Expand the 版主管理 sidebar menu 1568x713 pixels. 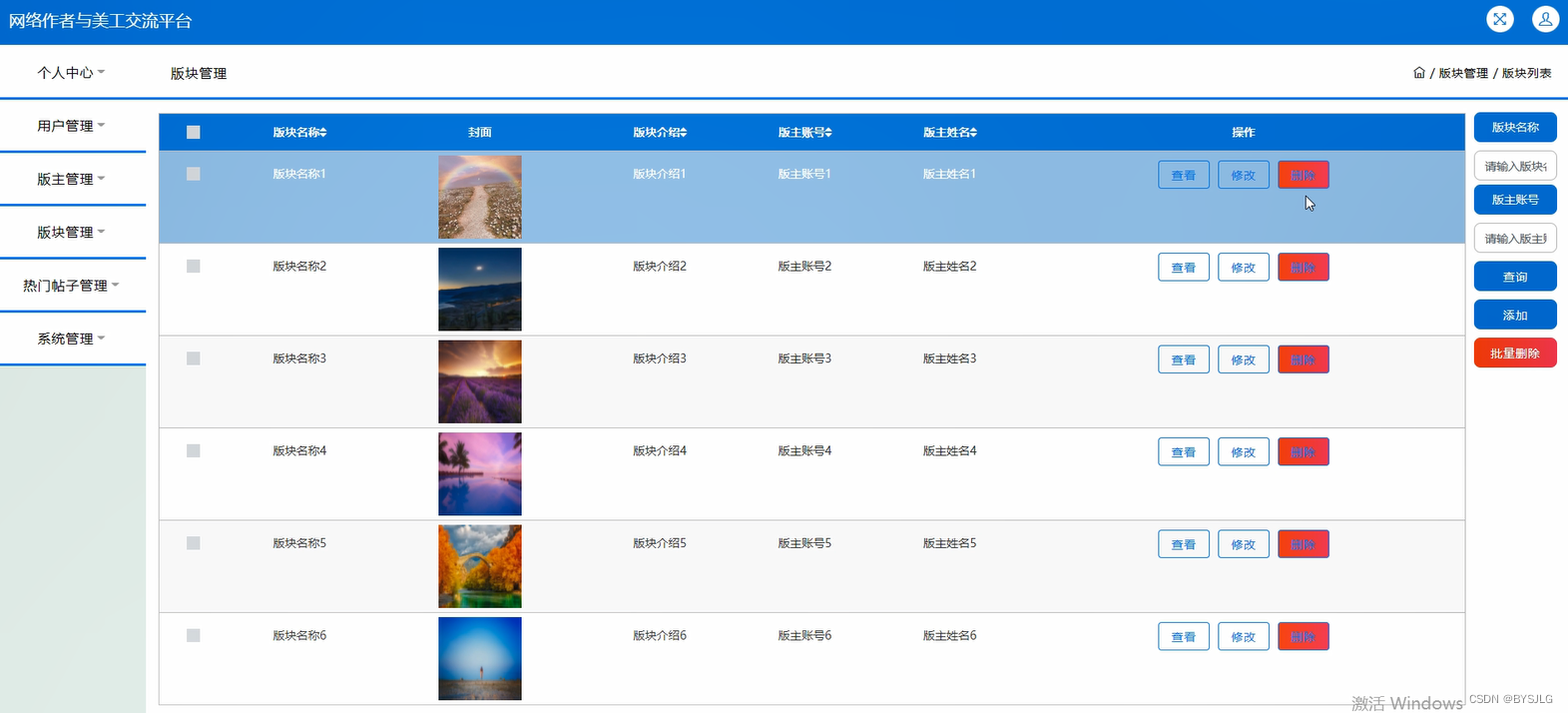72,179
